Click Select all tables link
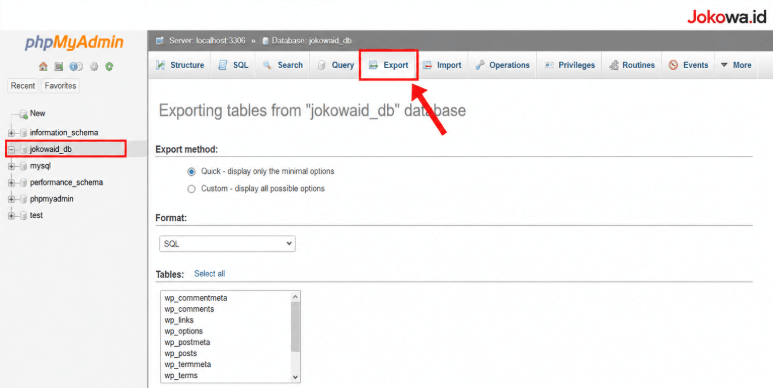Viewport: 773px width, 388px height. 210,274
